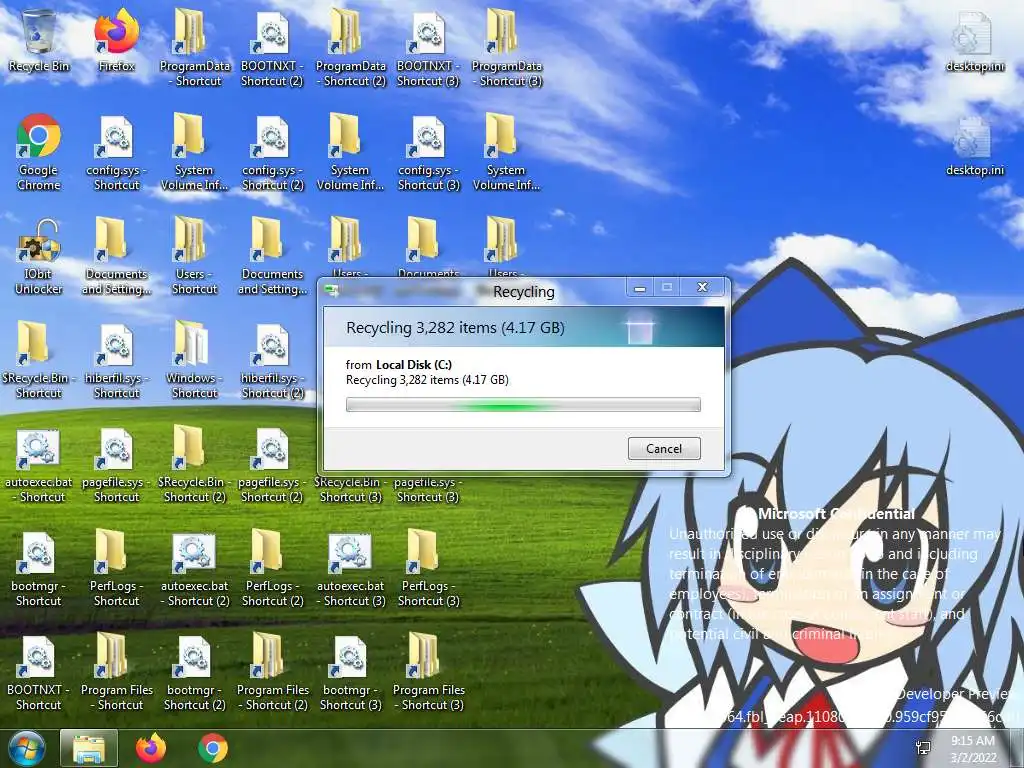Viewport: 1024px width, 768px height.
Task: Select the ProgramData - Shortcut (2) folder
Action: point(351,49)
